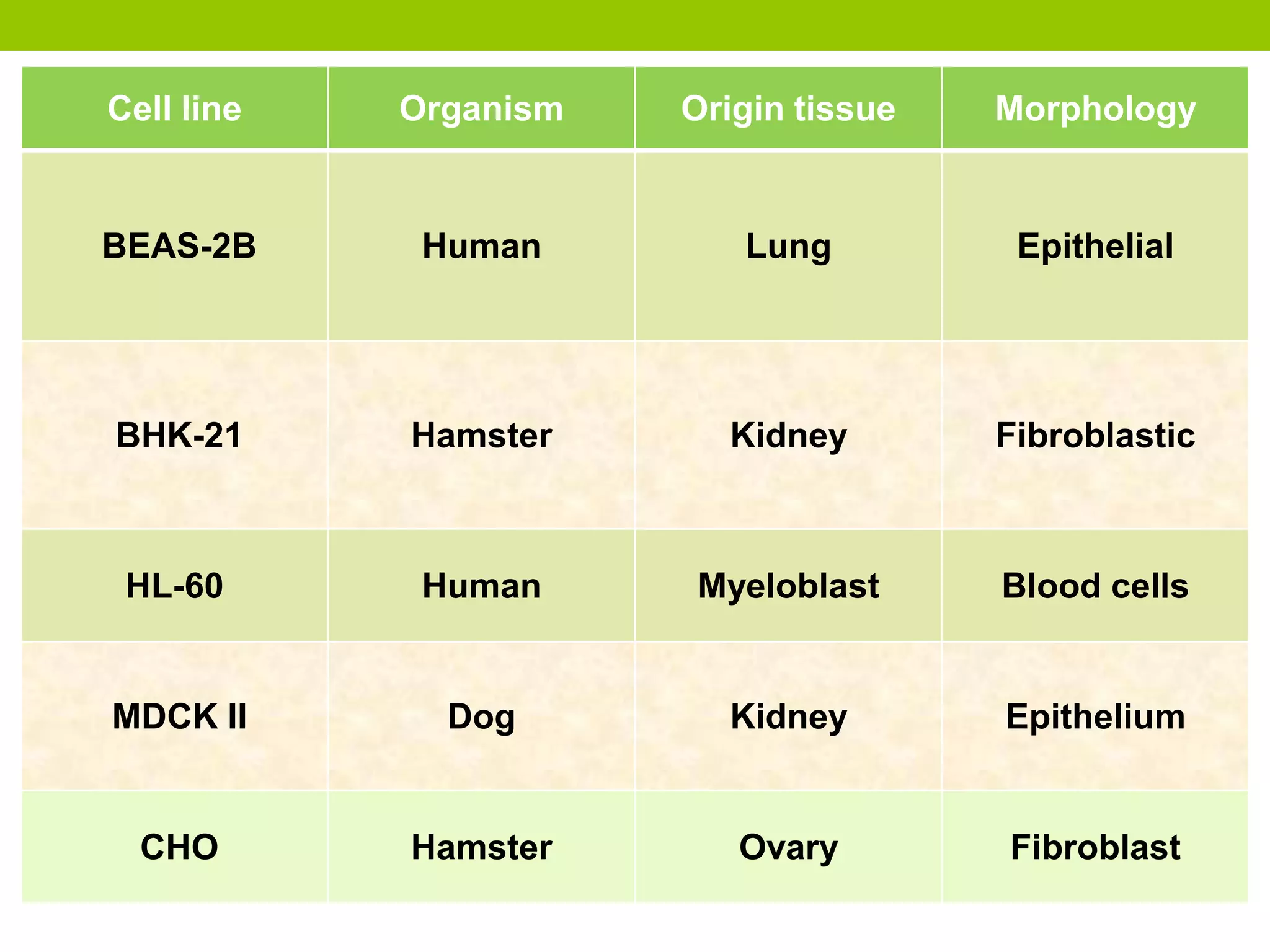Click the Origin tissue header cell
1270x952 pixels.
[788, 108]
